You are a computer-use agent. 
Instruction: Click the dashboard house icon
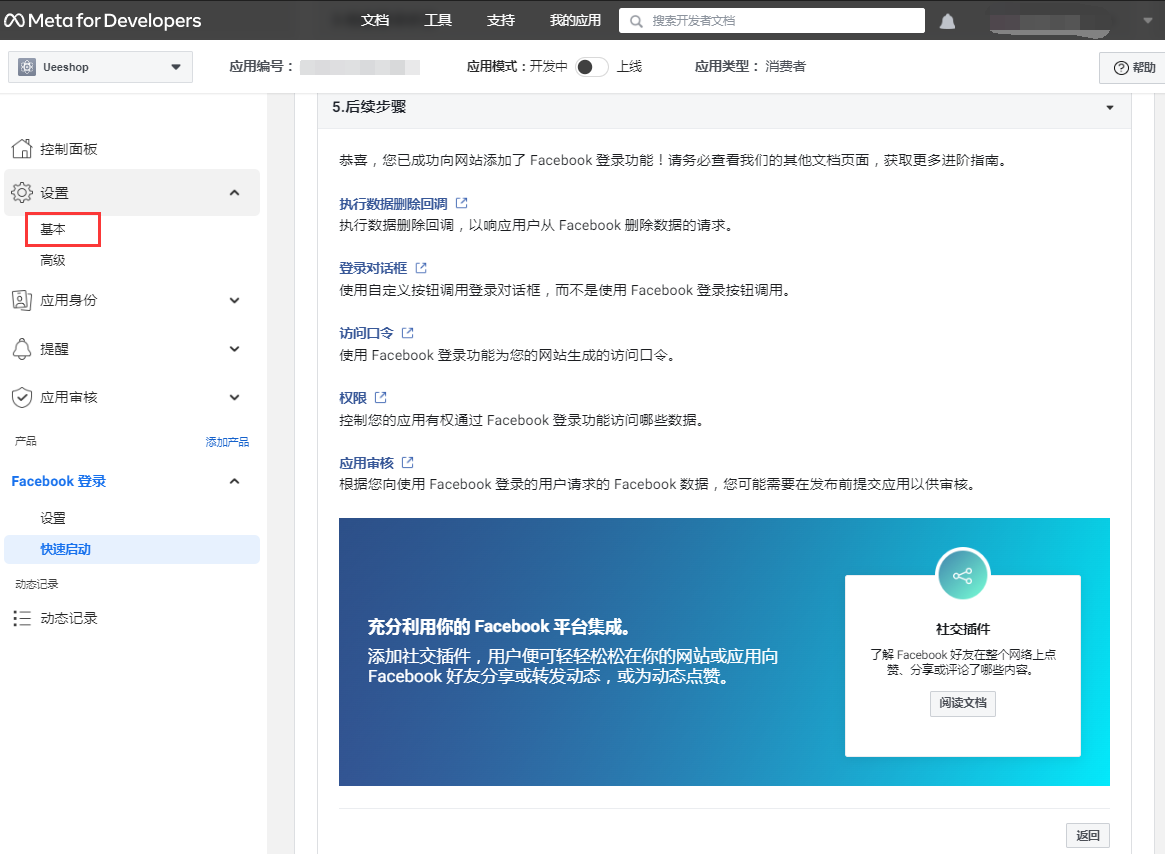coord(22,149)
